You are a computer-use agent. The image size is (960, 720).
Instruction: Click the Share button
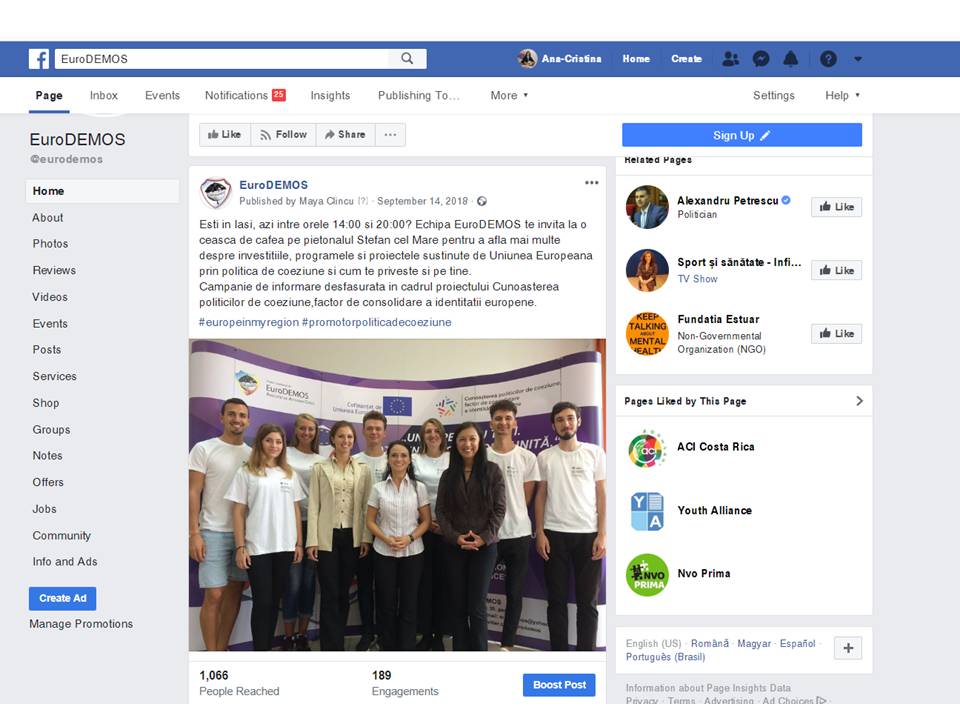(x=345, y=135)
